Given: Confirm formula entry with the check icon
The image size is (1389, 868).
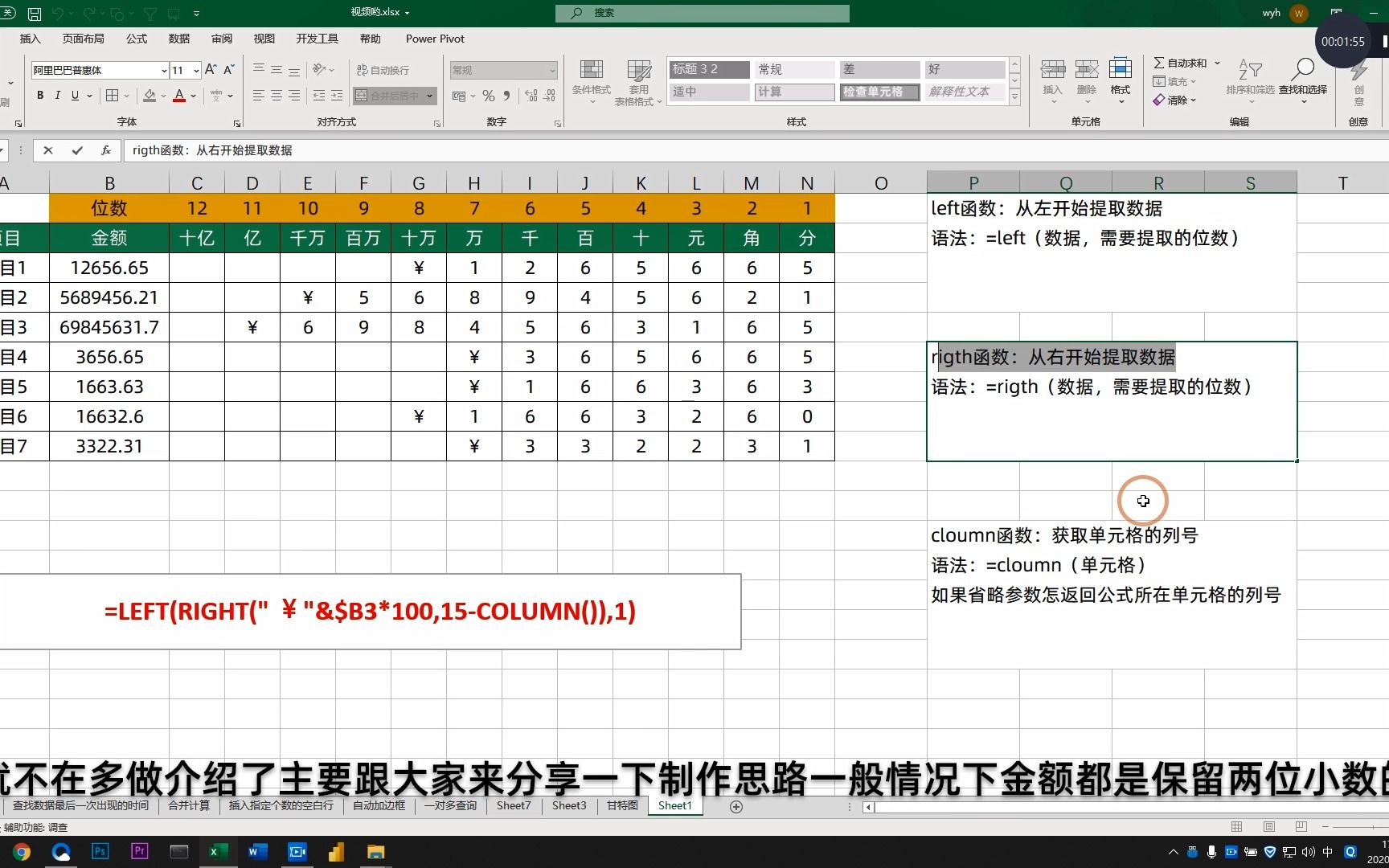Looking at the screenshot, I should (77, 150).
